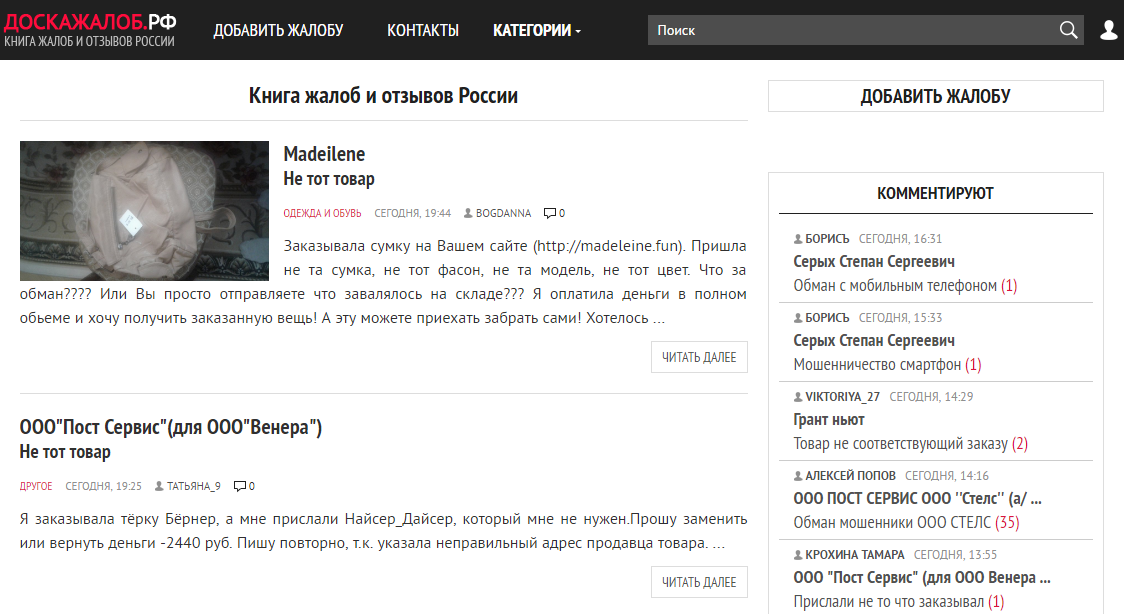Viewport: 1124px width, 614px height.
Task: Open Обман мошенники ООО СТЕЛС link
Action: (892, 522)
